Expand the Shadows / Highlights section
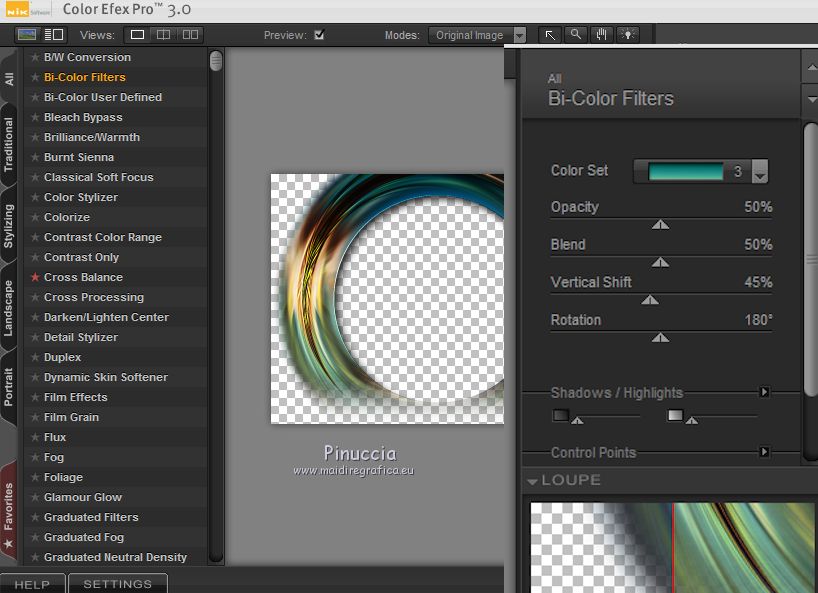Screen dimensions: 818x593 coord(764,392)
